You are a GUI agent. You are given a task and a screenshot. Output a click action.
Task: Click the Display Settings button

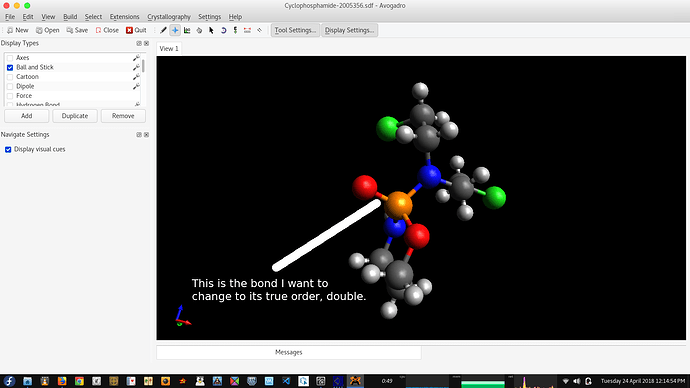coord(349,30)
